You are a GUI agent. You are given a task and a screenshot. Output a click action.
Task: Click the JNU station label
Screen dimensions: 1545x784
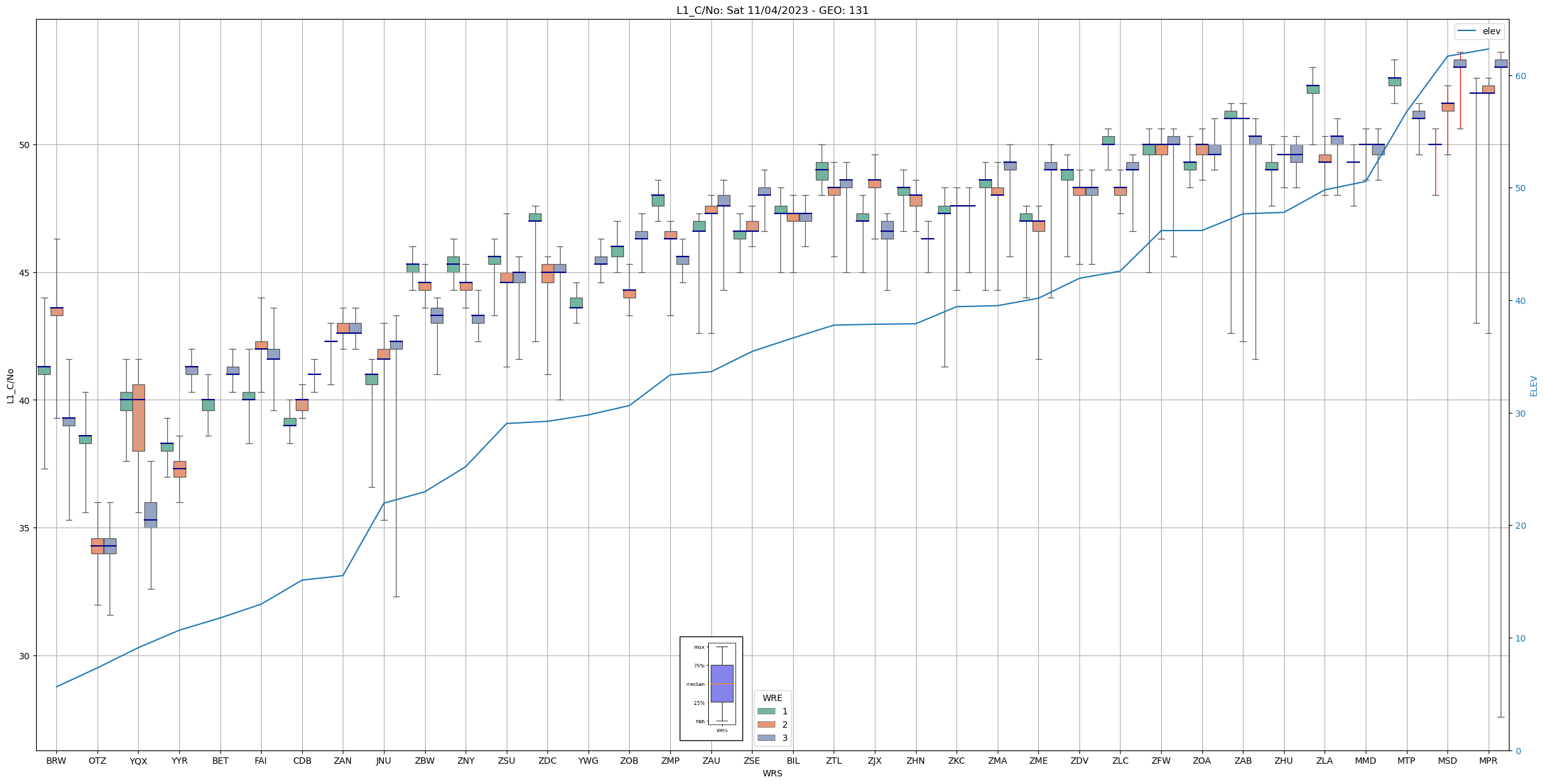click(x=384, y=761)
